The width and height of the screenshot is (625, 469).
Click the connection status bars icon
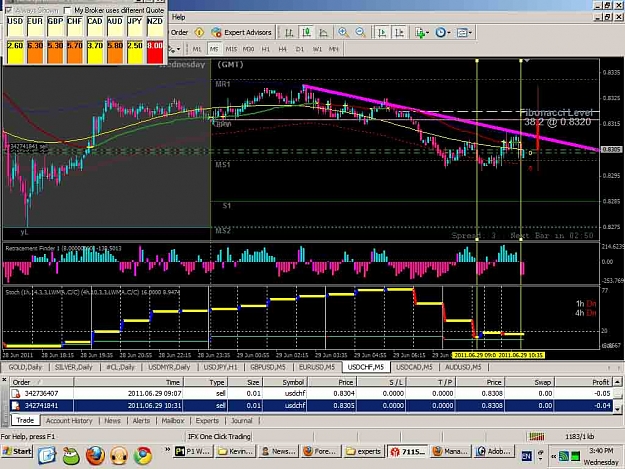point(537,437)
